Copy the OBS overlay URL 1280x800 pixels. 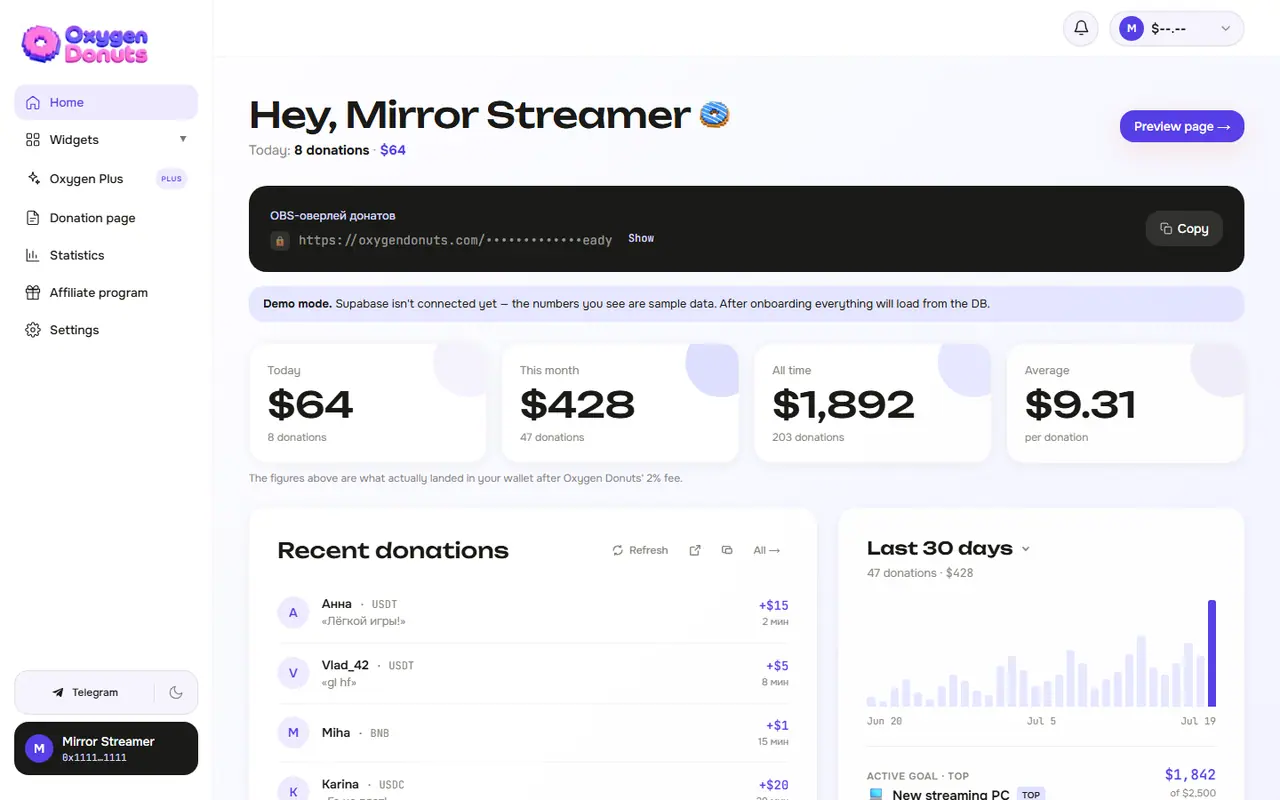click(1184, 229)
